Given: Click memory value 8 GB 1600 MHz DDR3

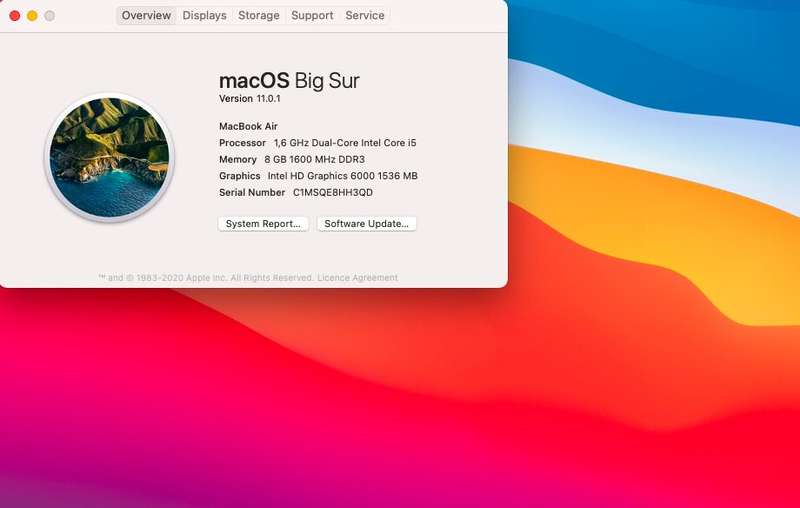Looking at the screenshot, I should pyautogui.click(x=314, y=159).
